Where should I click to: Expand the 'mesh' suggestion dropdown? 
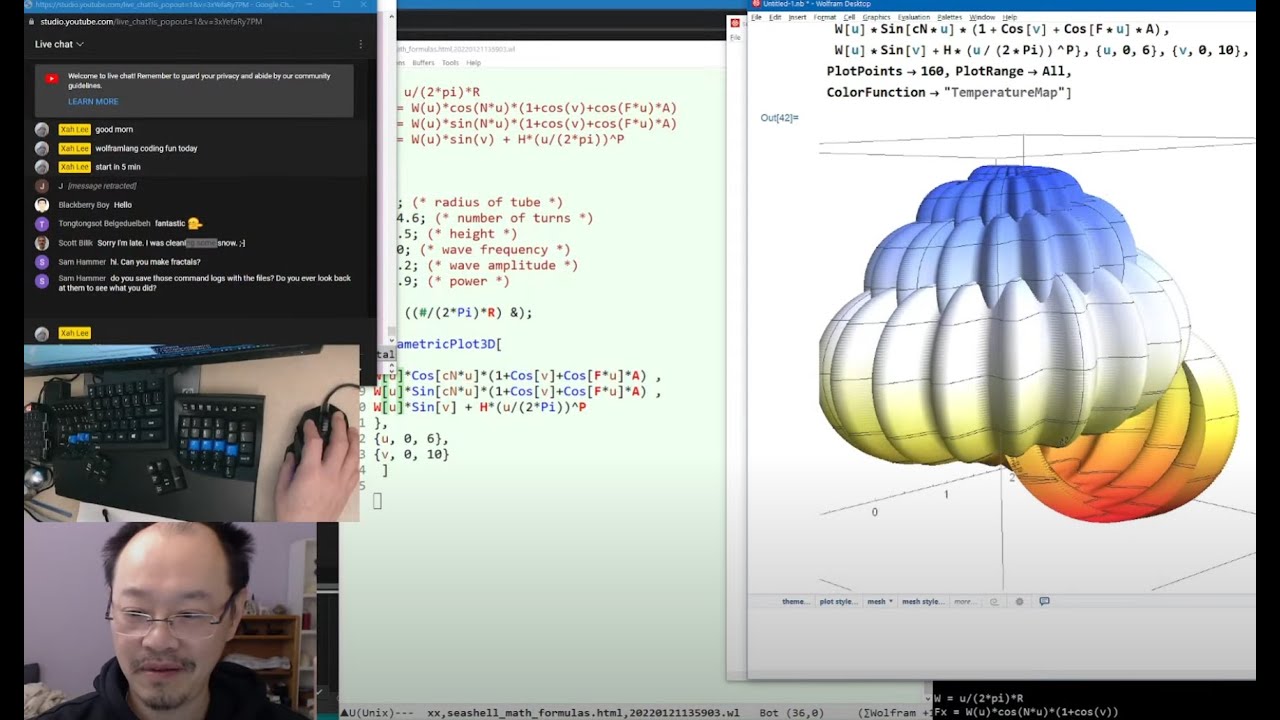click(x=880, y=602)
